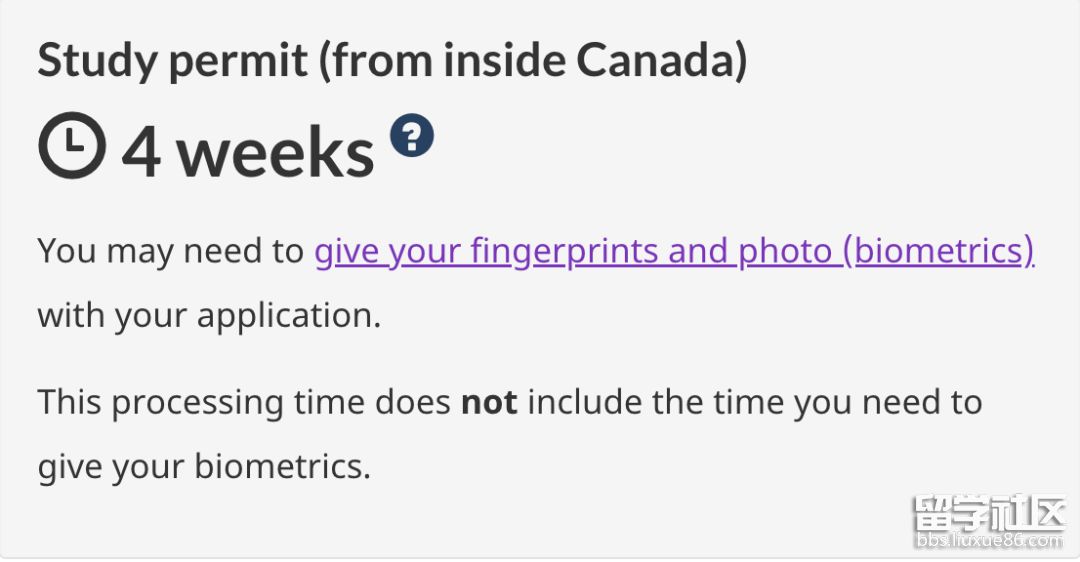Click the "with your application." line

pyautogui.click(x=209, y=315)
